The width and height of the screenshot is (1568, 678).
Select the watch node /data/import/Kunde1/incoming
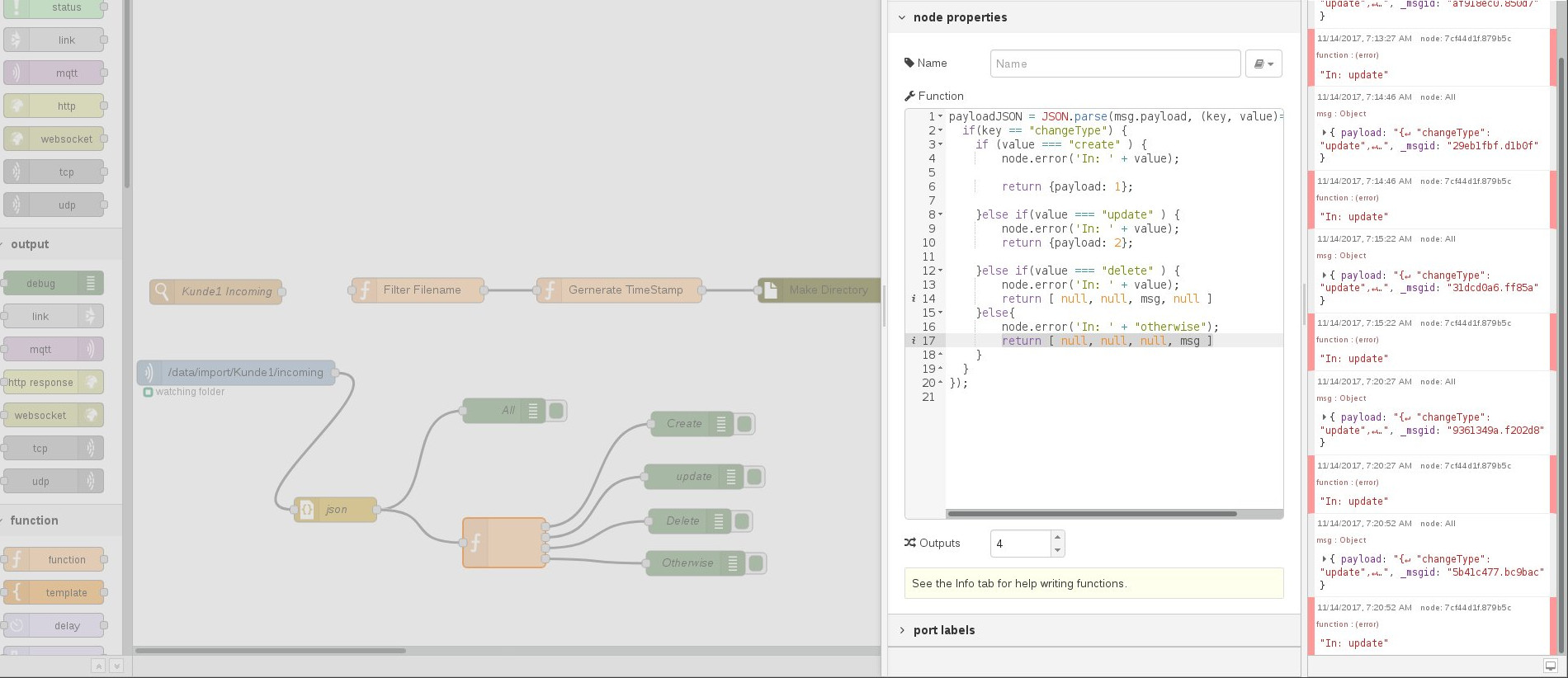[x=236, y=372]
